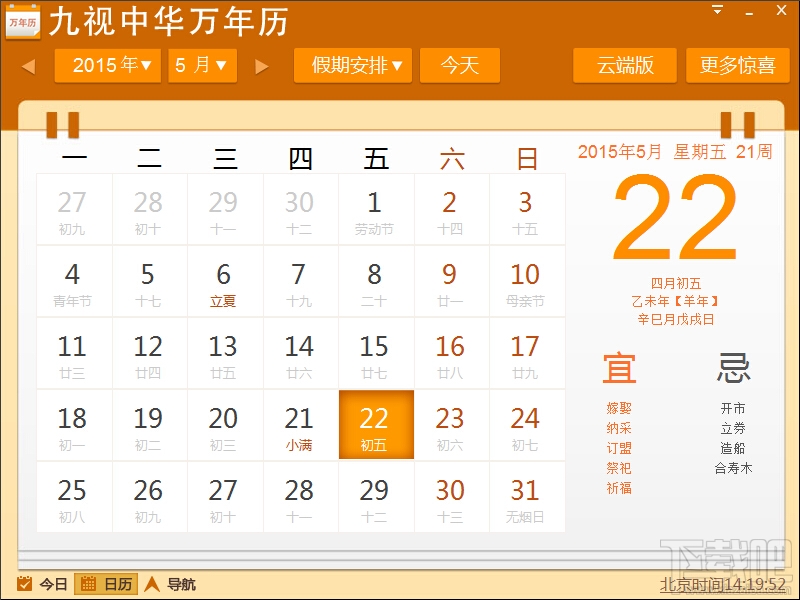
Task: Select May 1 劳动节
Action: [x=376, y=210]
